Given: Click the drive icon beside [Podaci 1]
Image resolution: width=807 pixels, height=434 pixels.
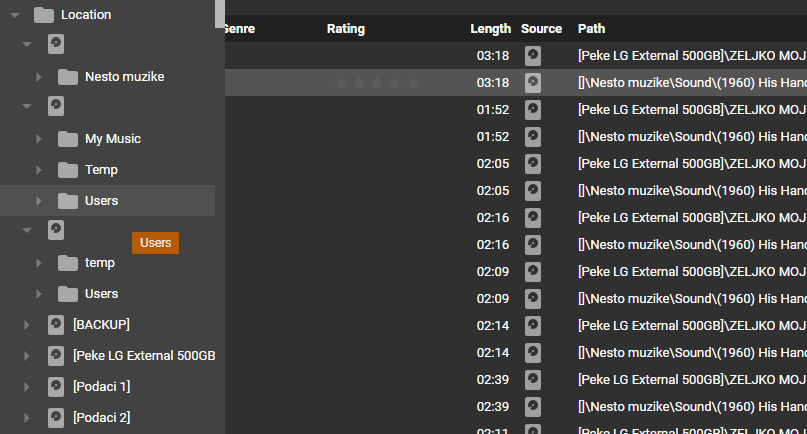Looking at the screenshot, I should [56, 387].
